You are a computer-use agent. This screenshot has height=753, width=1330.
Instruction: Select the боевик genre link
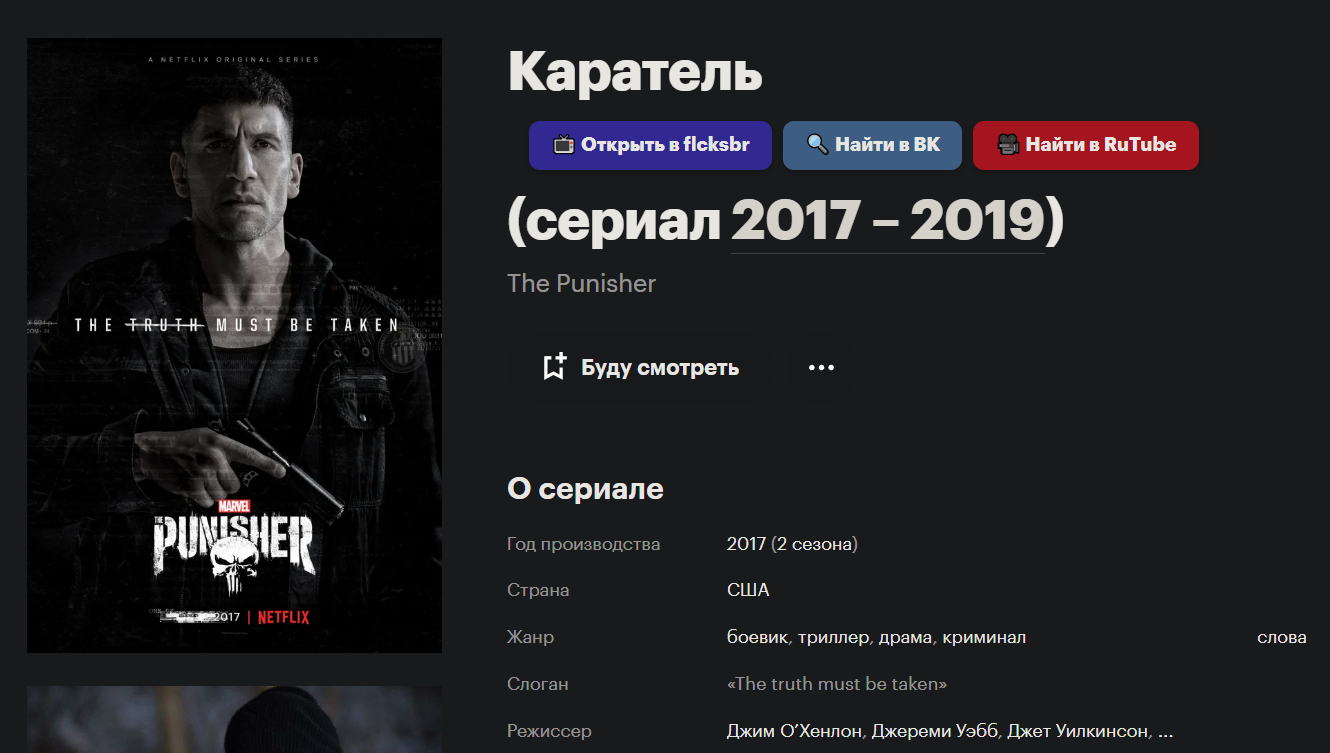pos(759,637)
